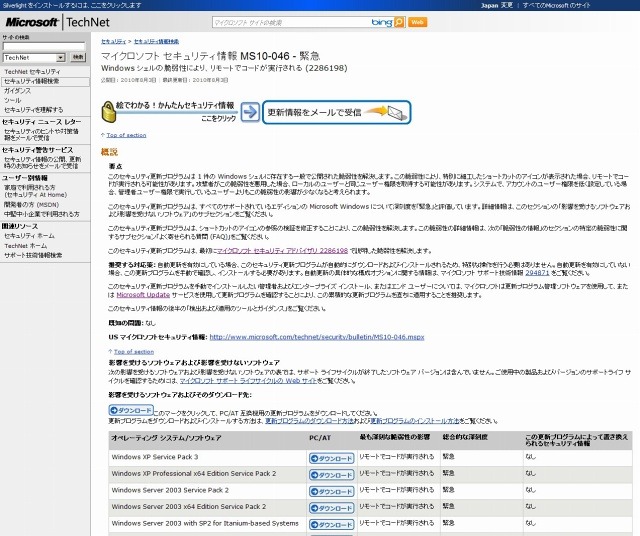The image size is (640, 536).
Task: Download update for Windows XP Service Pack 3
Action: coord(331,458)
